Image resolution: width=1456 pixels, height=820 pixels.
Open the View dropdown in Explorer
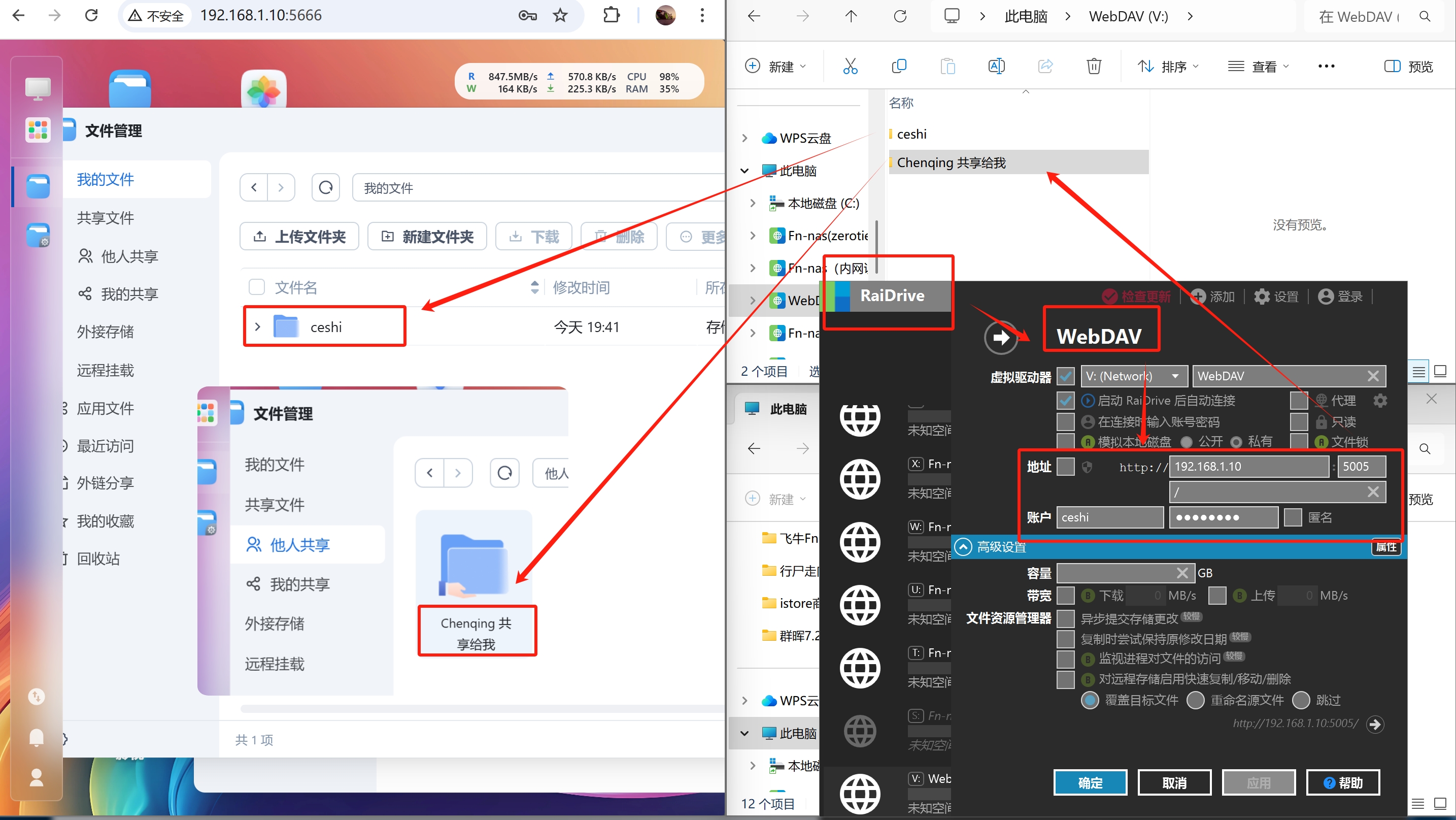click(x=1259, y=66)
